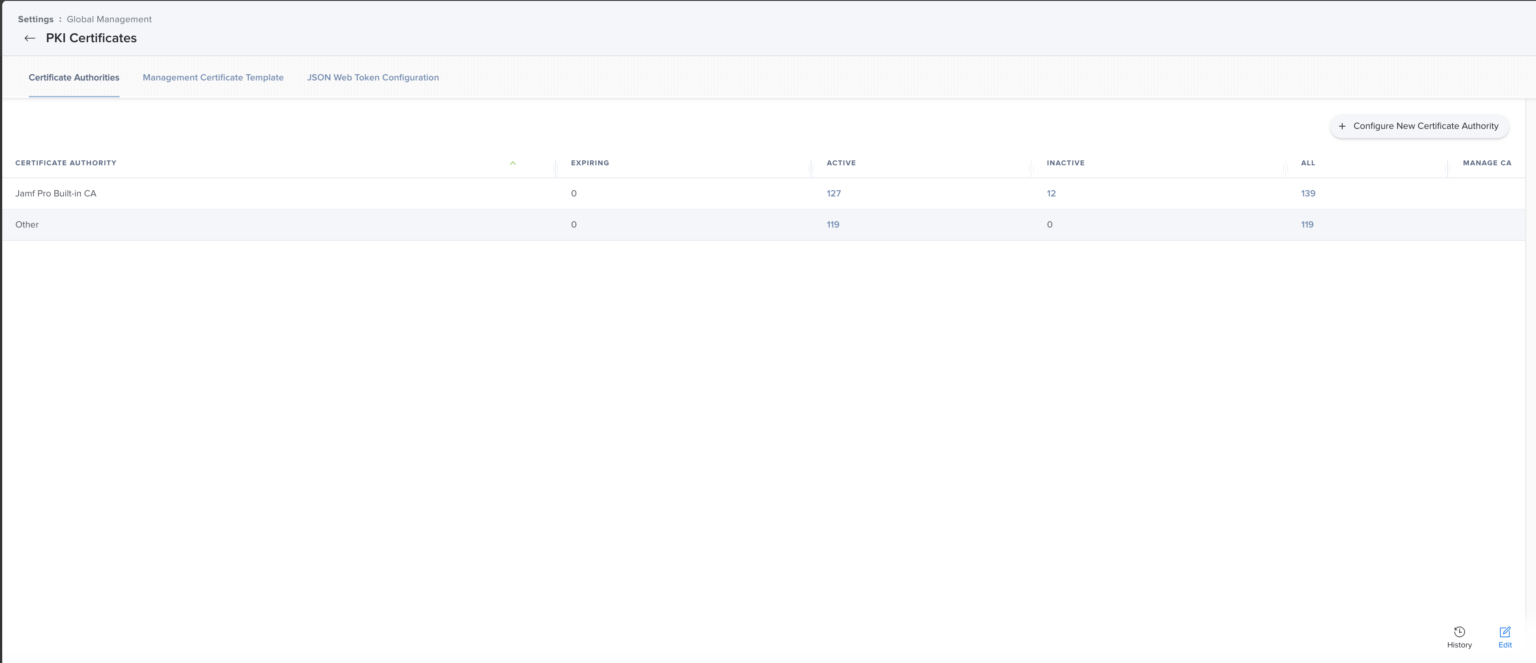Open all 139 certificates for Jamf Pro Built-in CA
The width and height of the screenshot is (1536, 663).
[x=1308, y=193]
